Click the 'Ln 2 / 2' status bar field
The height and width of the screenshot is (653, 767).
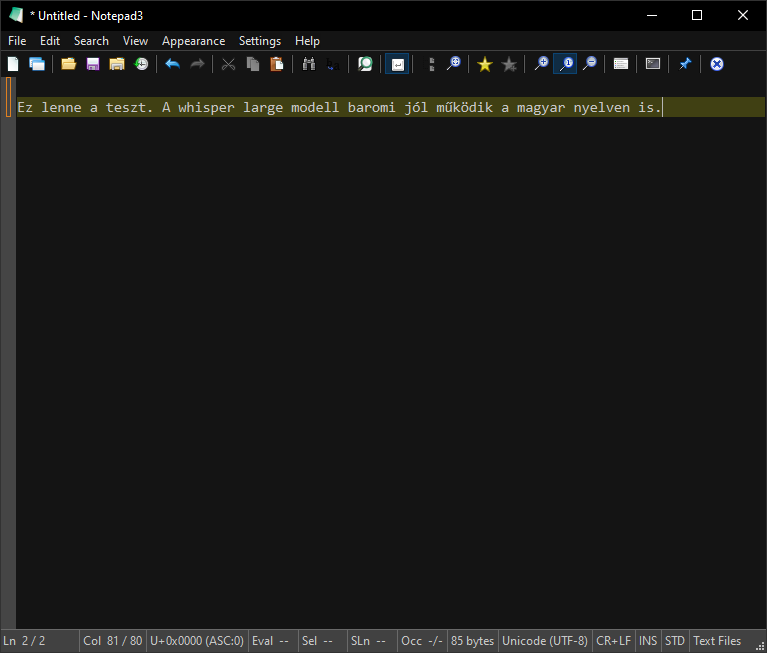(x=40, y=641)
